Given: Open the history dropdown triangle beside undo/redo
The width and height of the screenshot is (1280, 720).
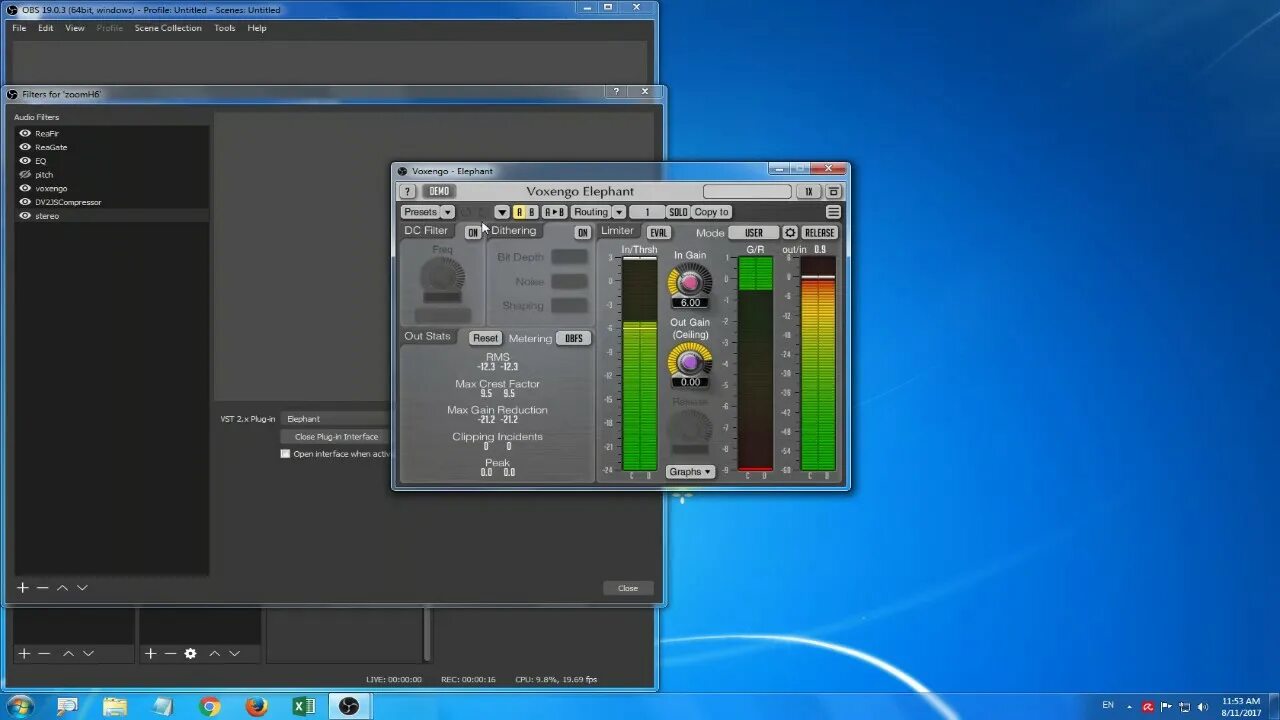Looking at the screenshot, I should 502,212.
